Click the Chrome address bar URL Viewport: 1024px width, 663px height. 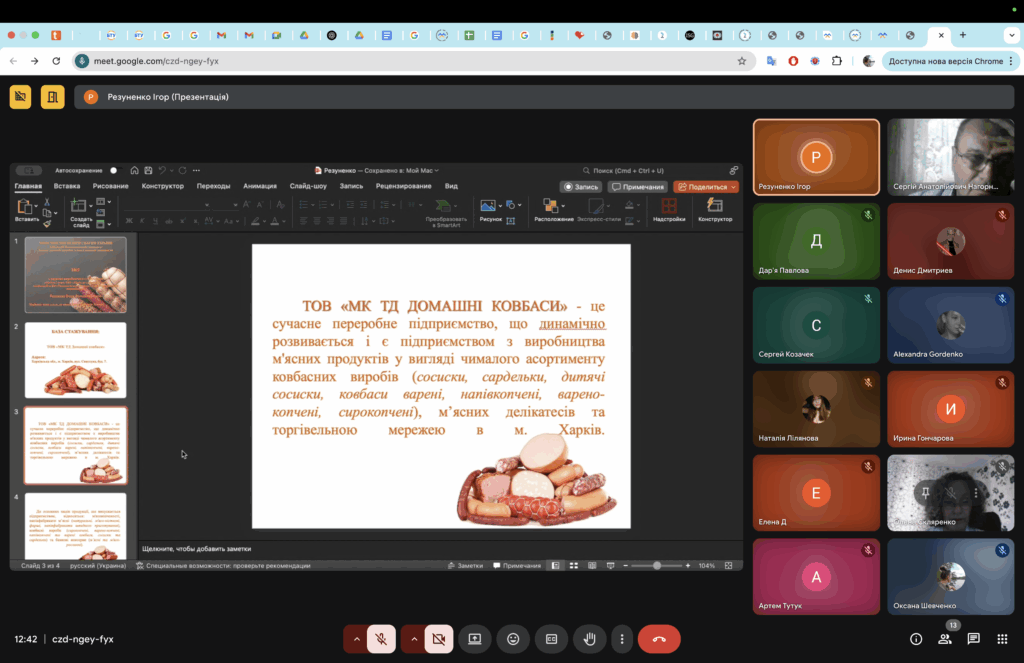(156, 61)
